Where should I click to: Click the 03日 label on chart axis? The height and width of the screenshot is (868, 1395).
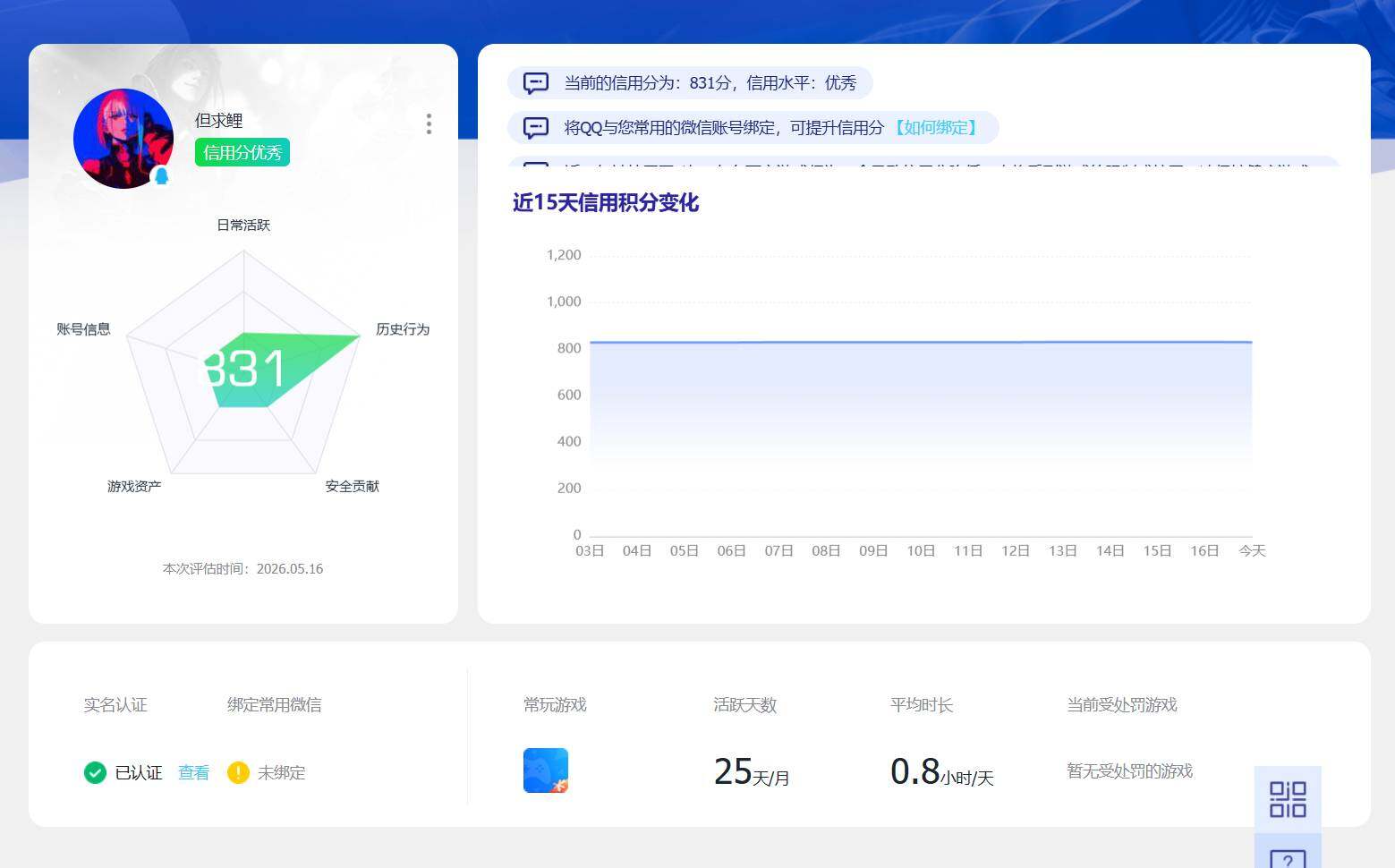(590, 550)
